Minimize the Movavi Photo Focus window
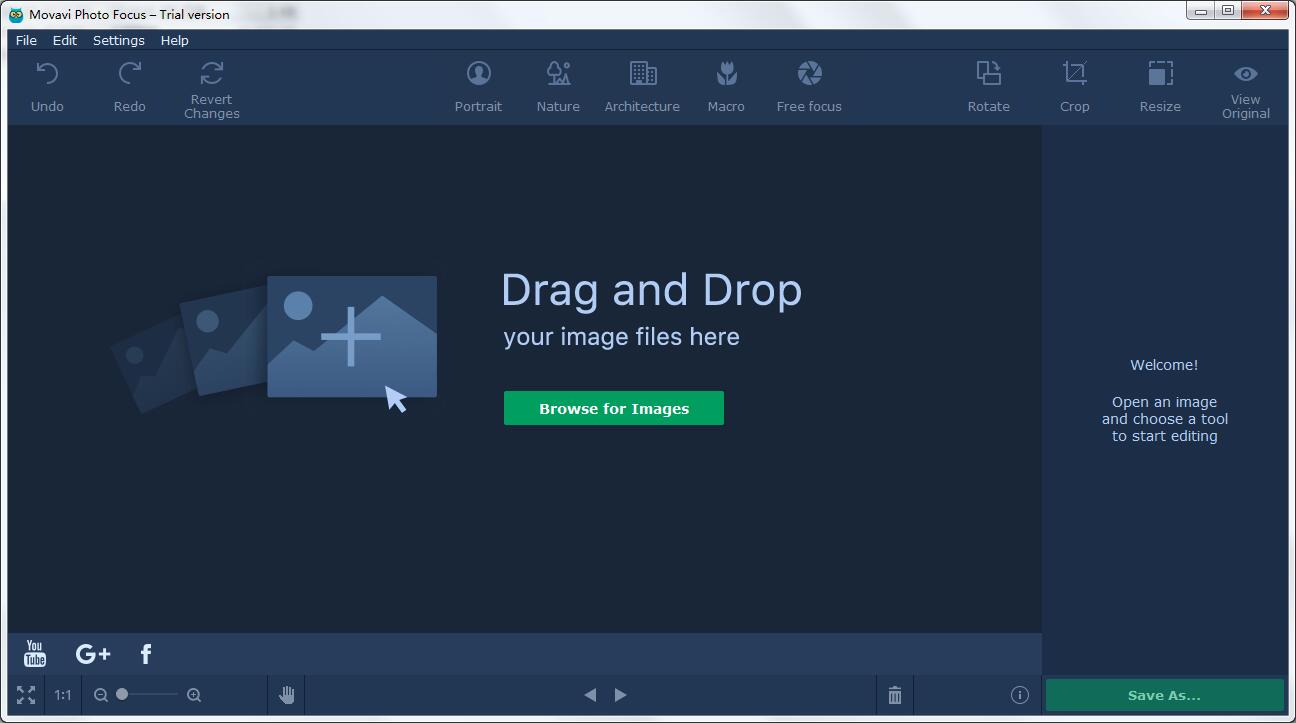Image resolution: width=1296 pixels, height=723 pixels. pyautogui.click(x=1200, y=10)
